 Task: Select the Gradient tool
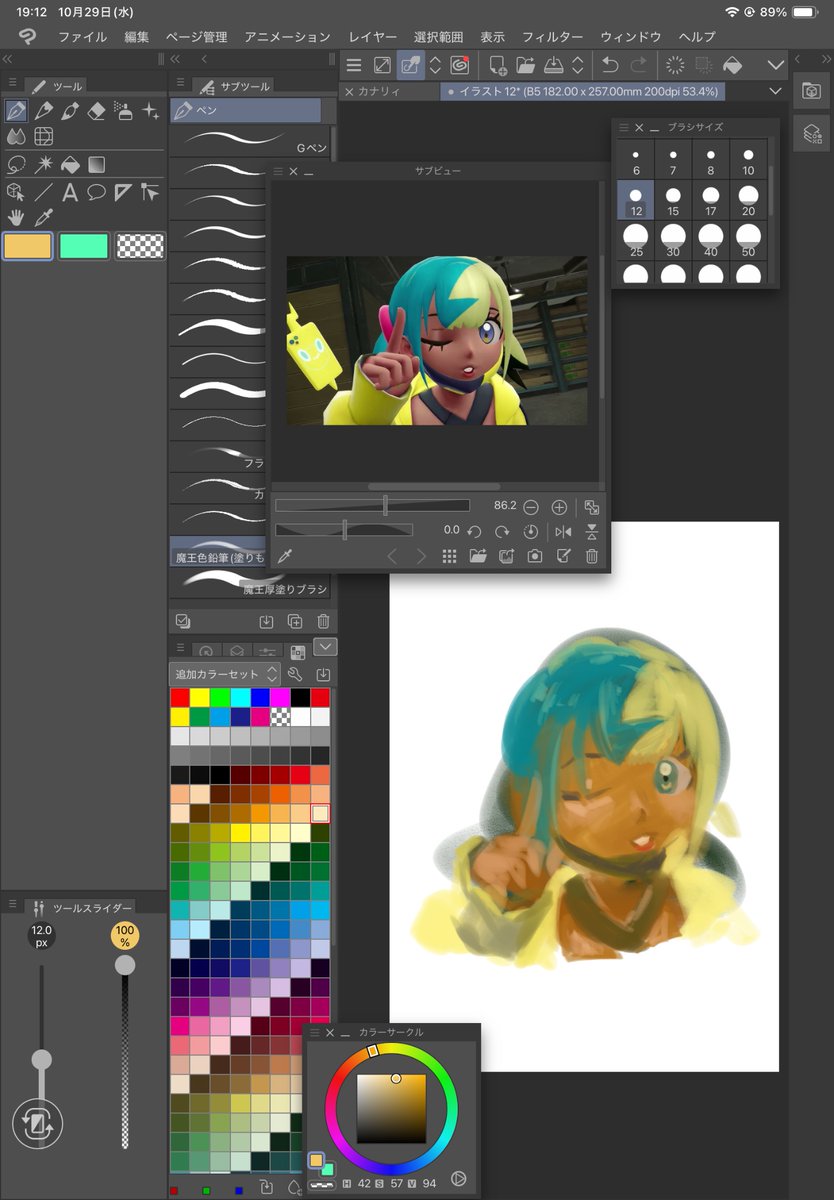click(97, 164)
